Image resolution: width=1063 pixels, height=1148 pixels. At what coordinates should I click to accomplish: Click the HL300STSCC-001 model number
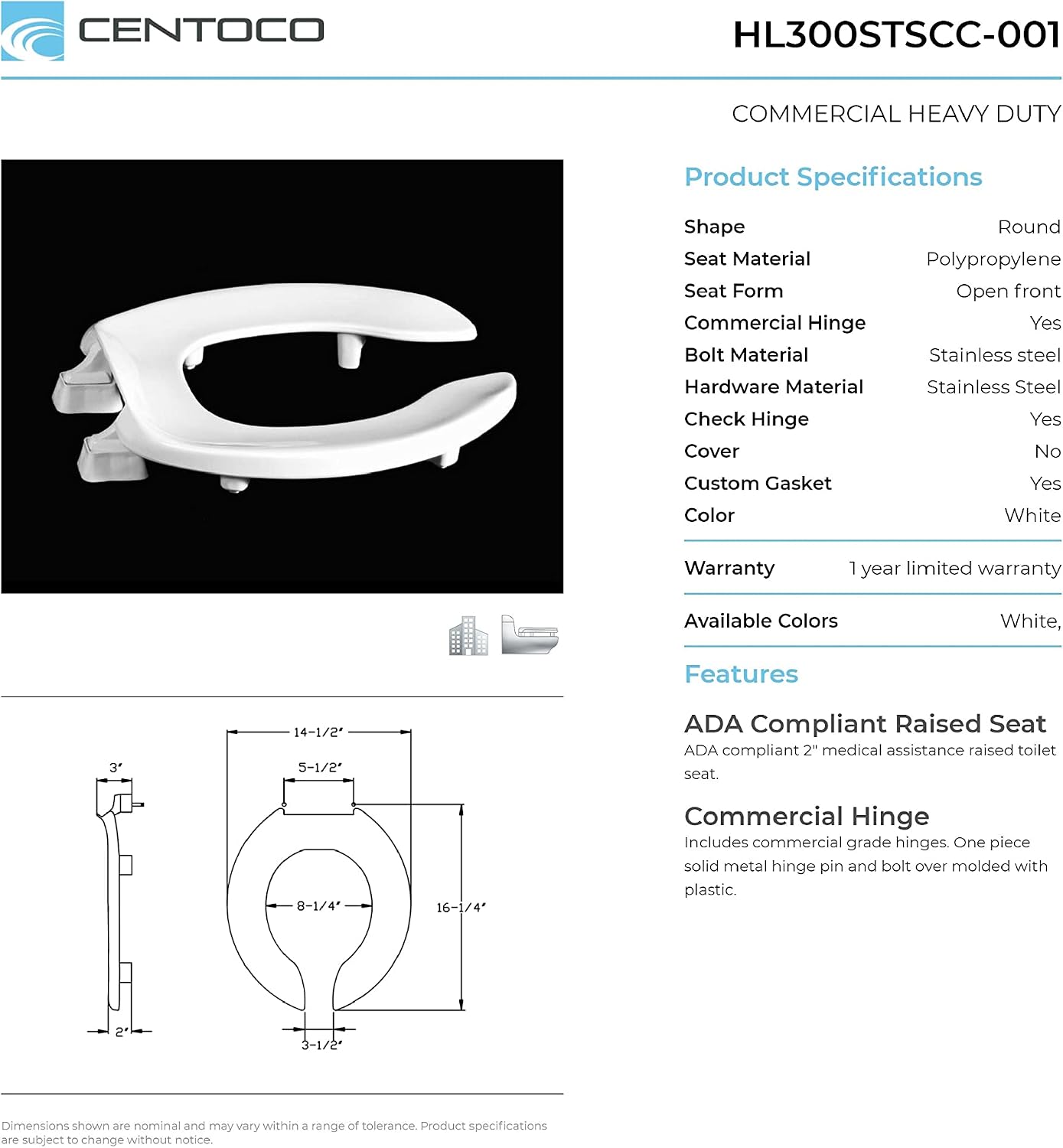coord(896,34)
